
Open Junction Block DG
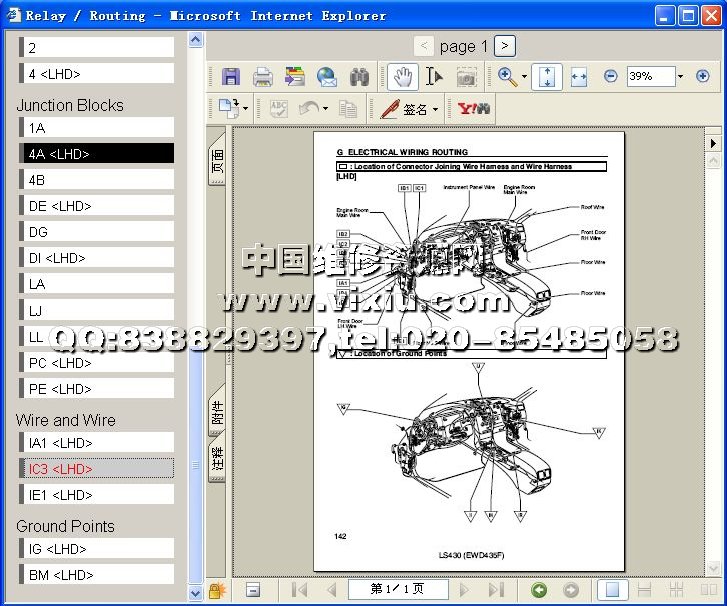(x=96, y=232)
